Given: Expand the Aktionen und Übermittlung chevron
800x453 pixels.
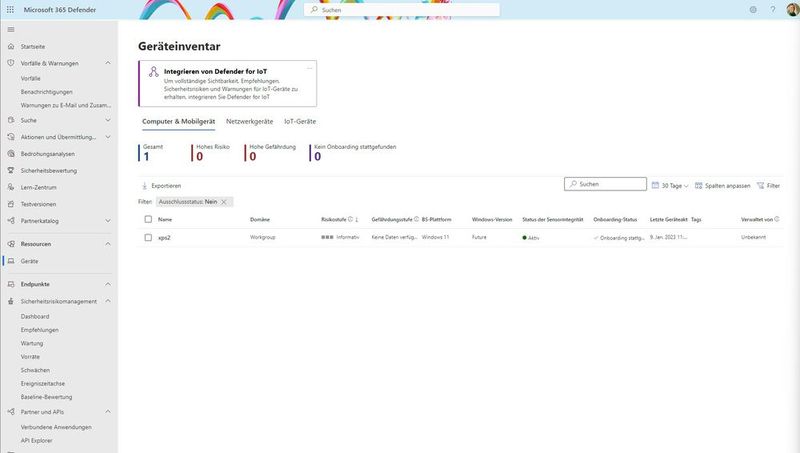Looking at the screenshot, I should [x=108, y=137].
